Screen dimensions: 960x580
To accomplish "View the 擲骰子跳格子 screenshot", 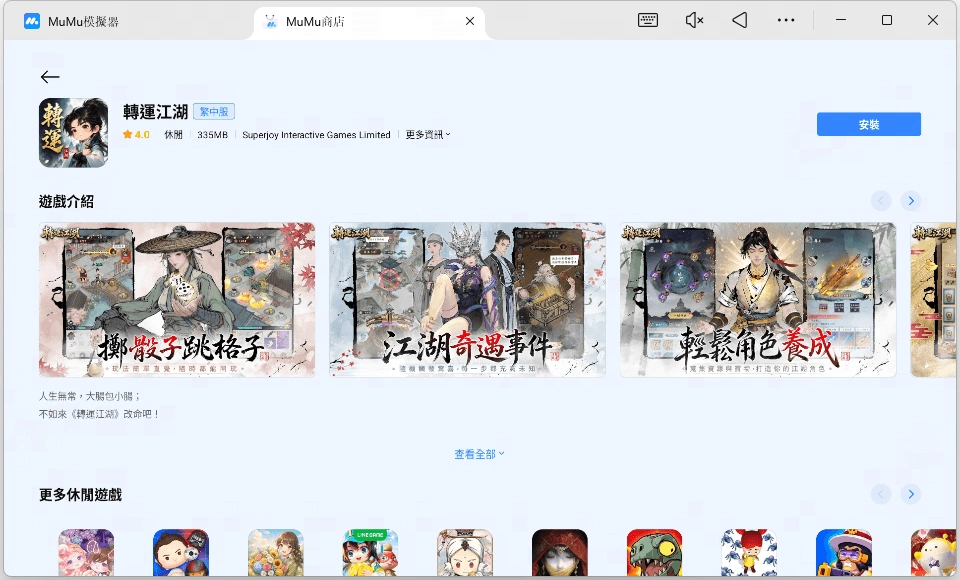I will 177,299.
